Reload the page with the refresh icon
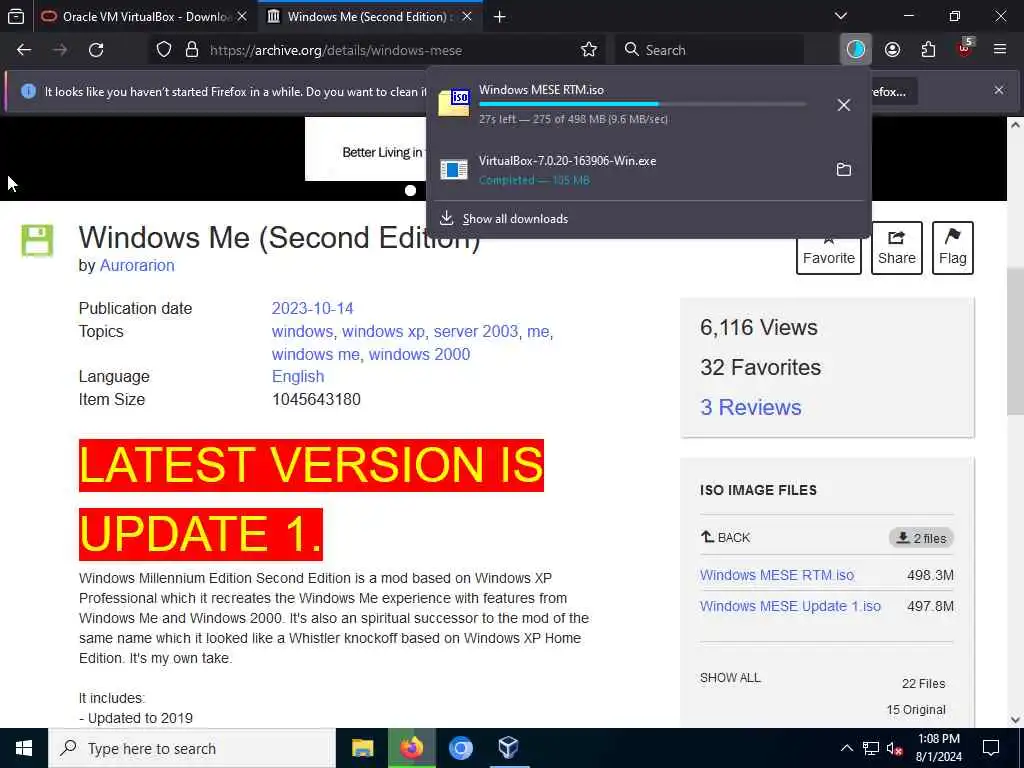1024x768 pixels. coord(96,50)
